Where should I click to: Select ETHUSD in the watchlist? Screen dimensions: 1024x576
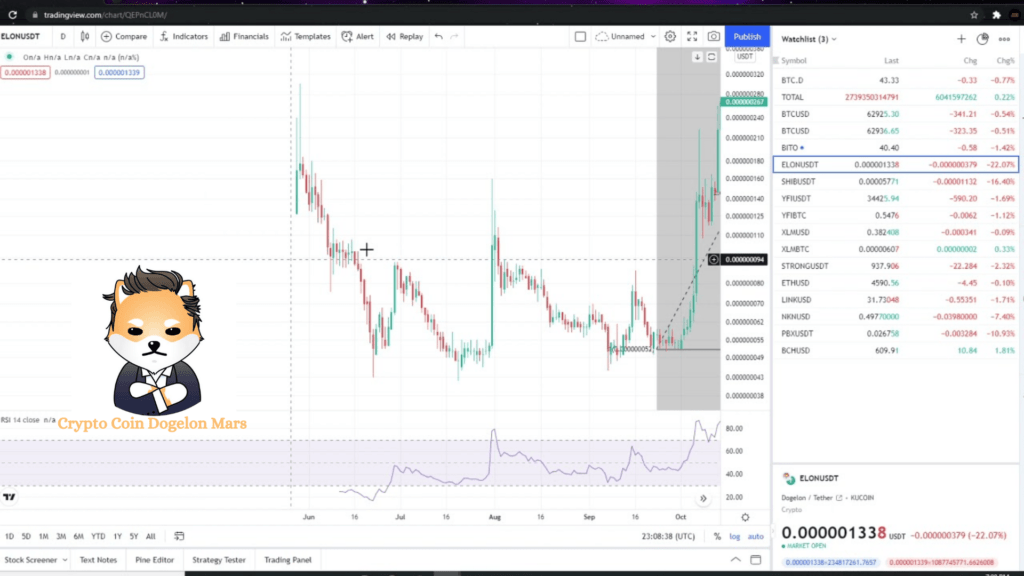click(x=895, y=283)
